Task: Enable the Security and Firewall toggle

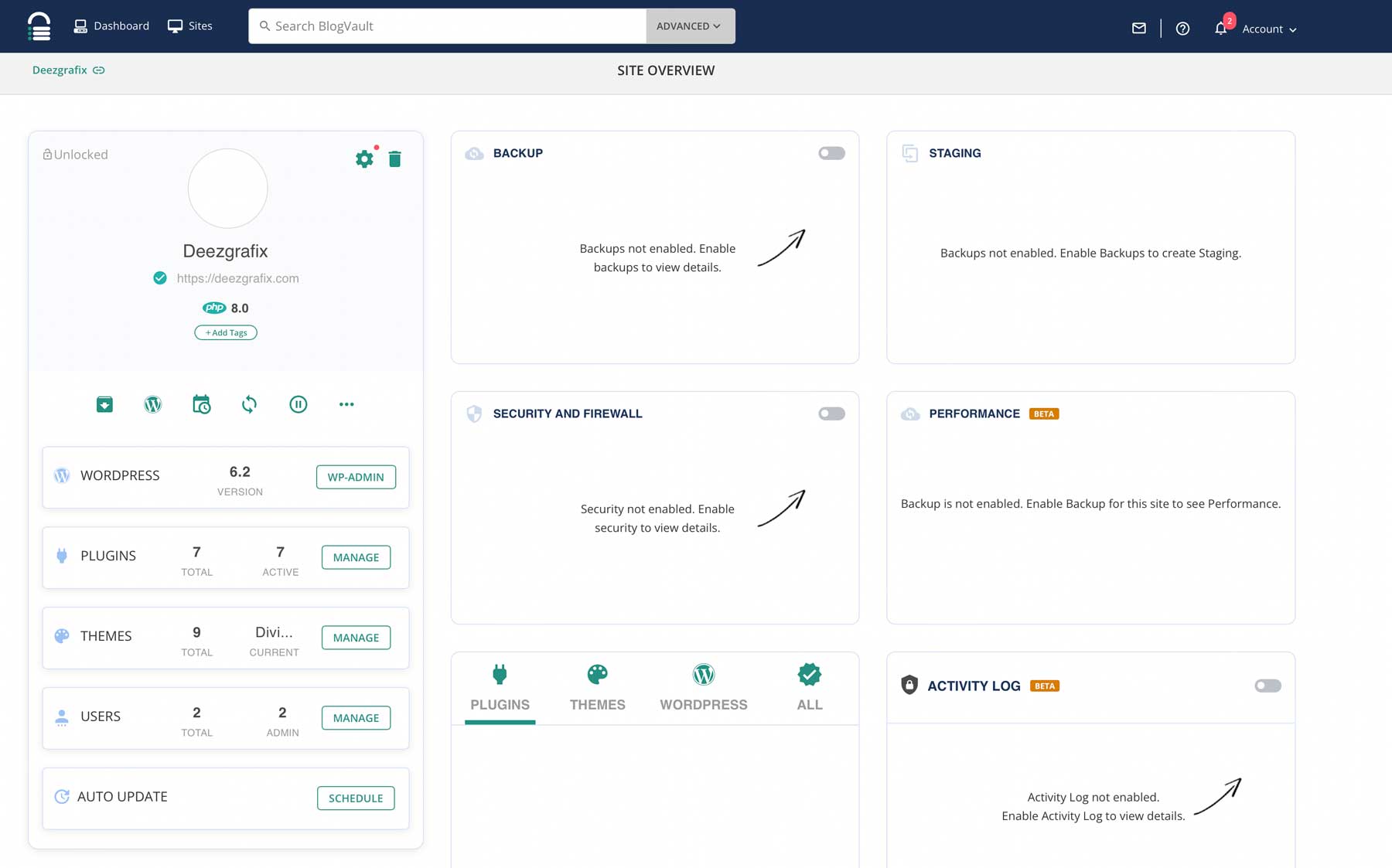Action: tap(831, 414)
